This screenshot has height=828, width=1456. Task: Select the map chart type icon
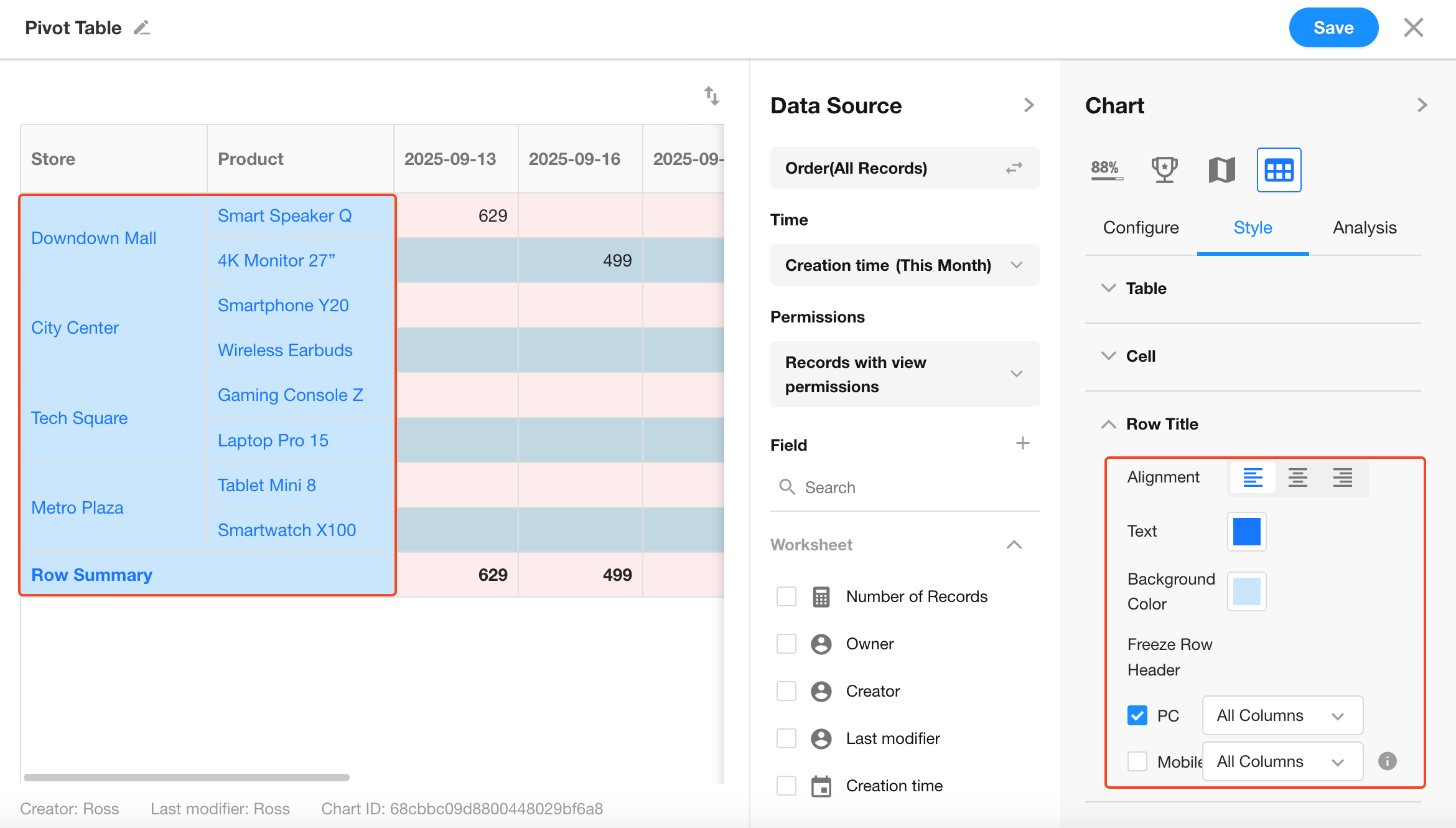(x=1221, y=169)
